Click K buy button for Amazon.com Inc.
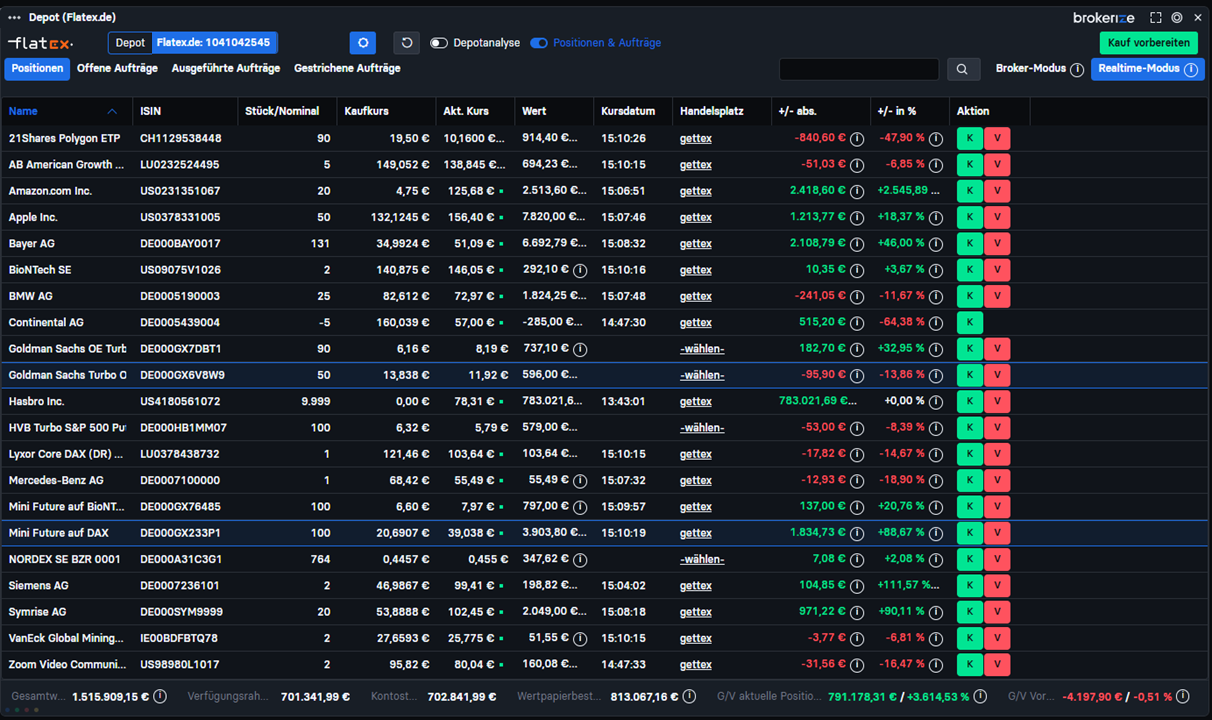Screen dimensions: 1212x720 (969, 191)
